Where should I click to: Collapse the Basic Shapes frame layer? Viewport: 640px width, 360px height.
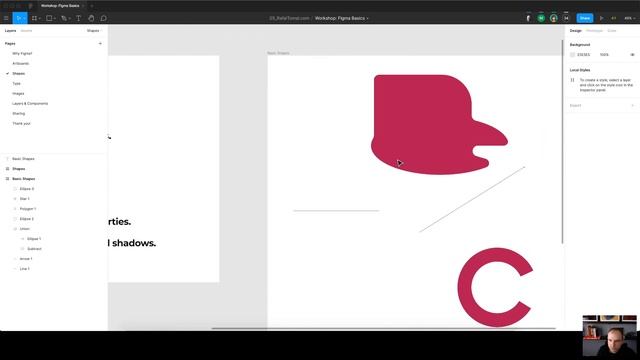click(7, 179)
